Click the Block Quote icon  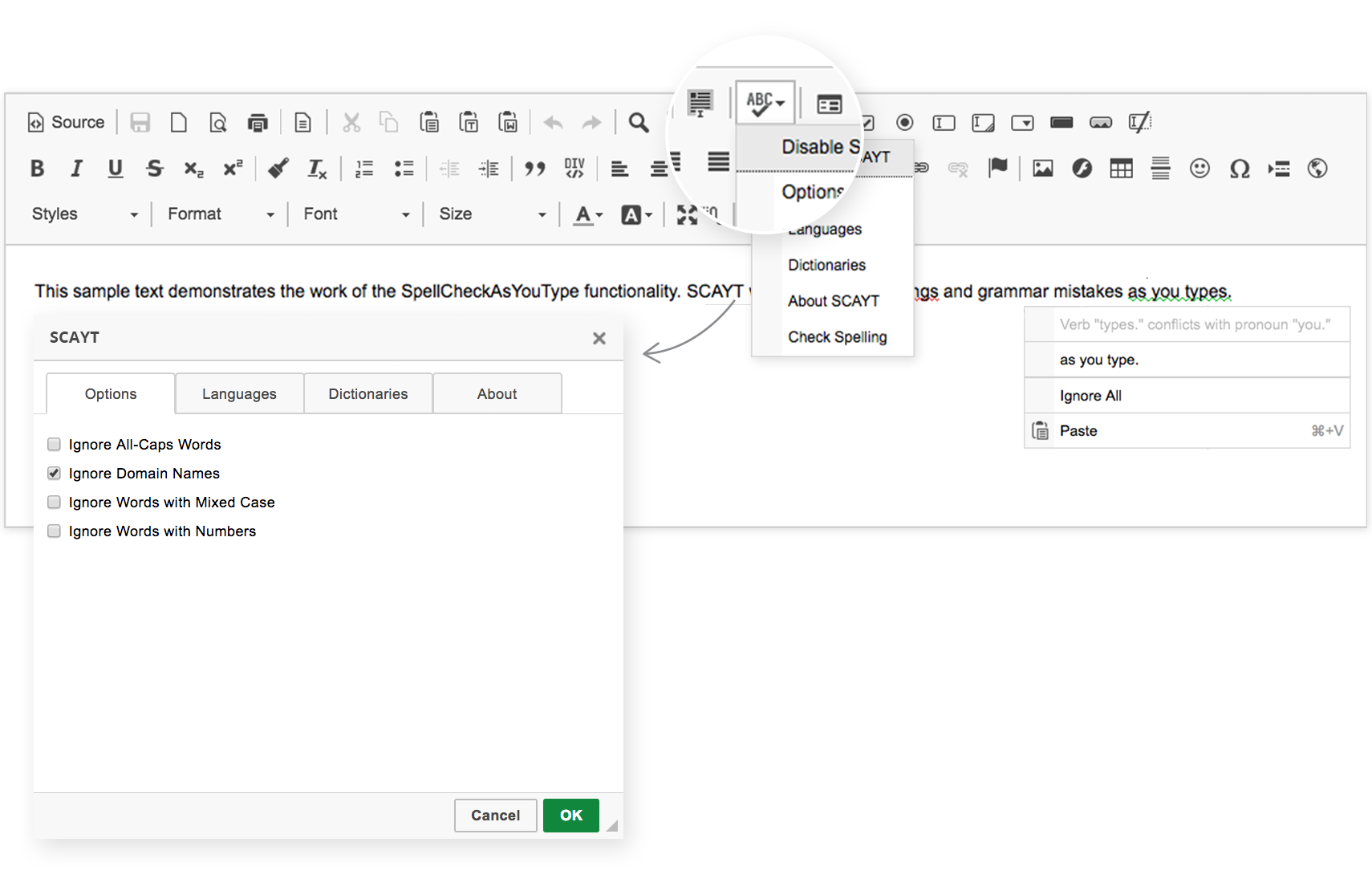tap(535, 169)
